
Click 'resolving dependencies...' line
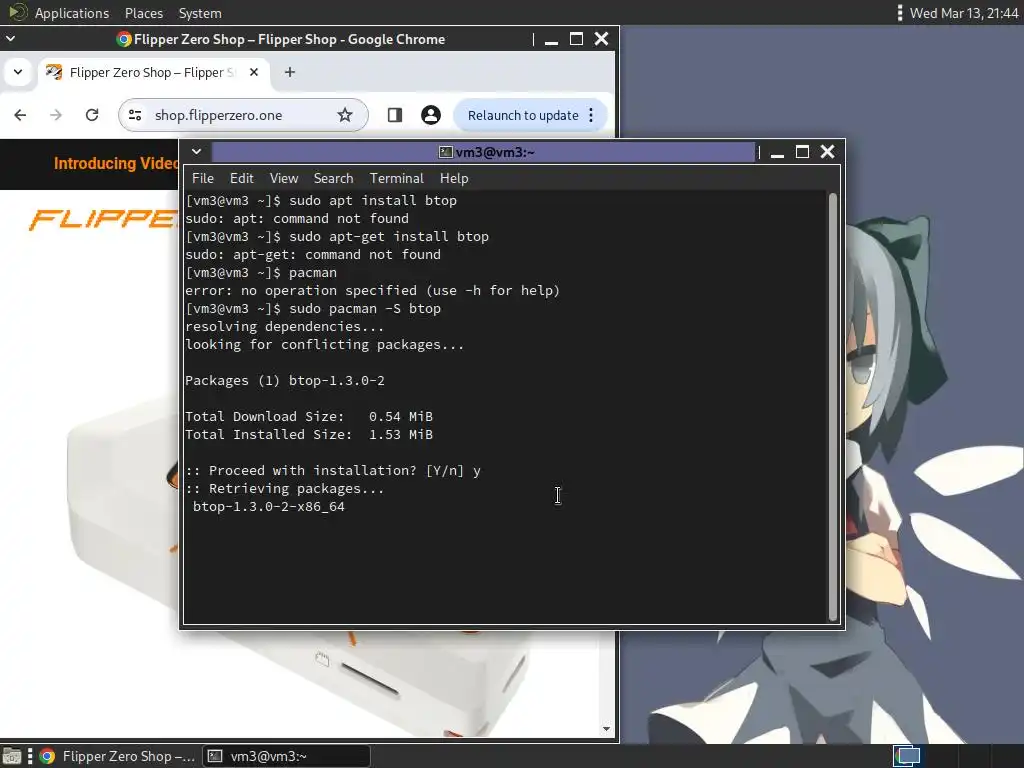point(285,326)
